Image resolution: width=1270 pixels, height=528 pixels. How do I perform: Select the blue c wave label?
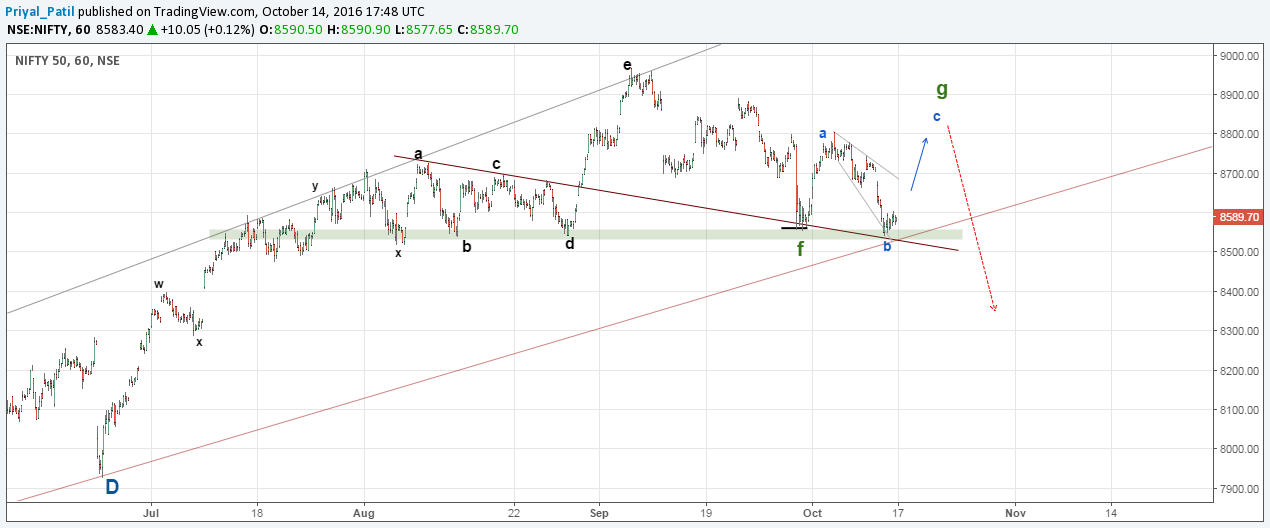point(936,117)
